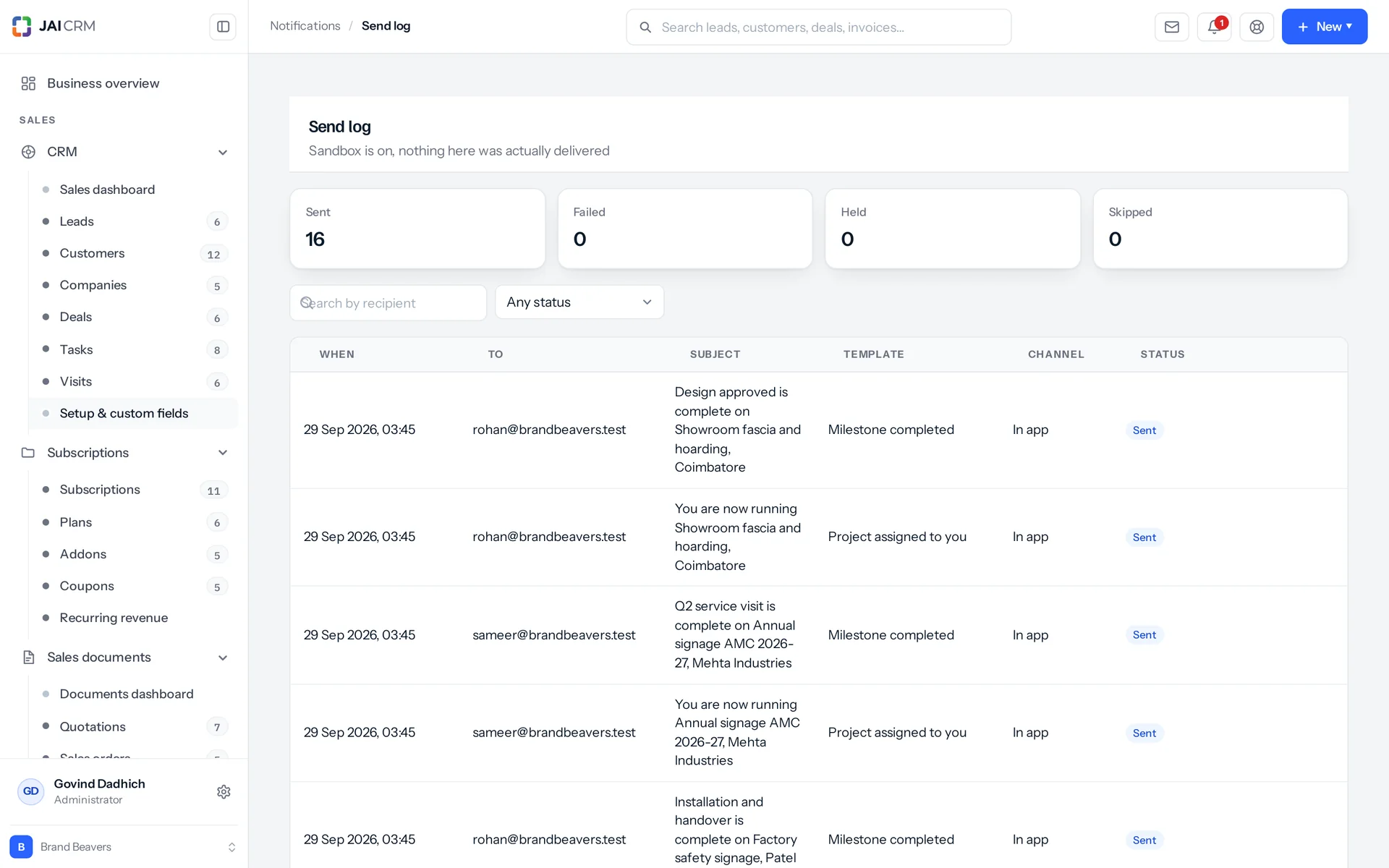Collapse the Sales documents section chevron
The width and height of the screenshot is (1389, 868).
[x=223, y=658]
